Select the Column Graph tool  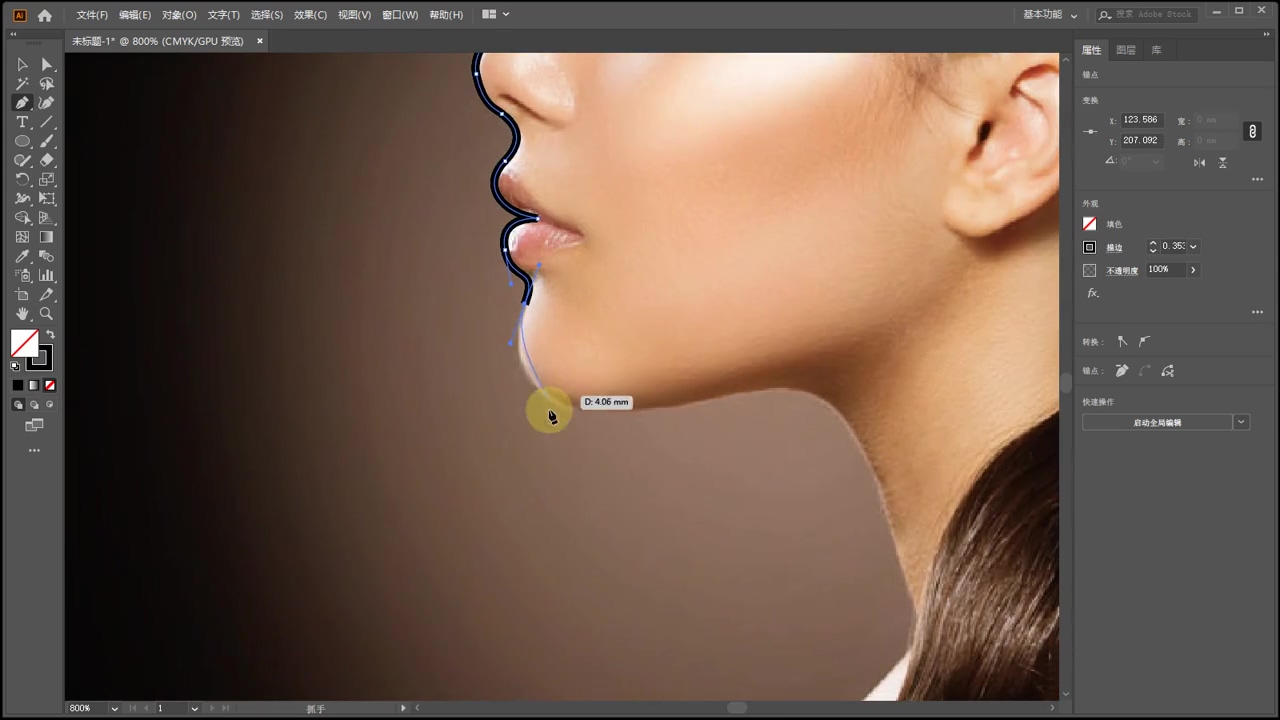46,276
